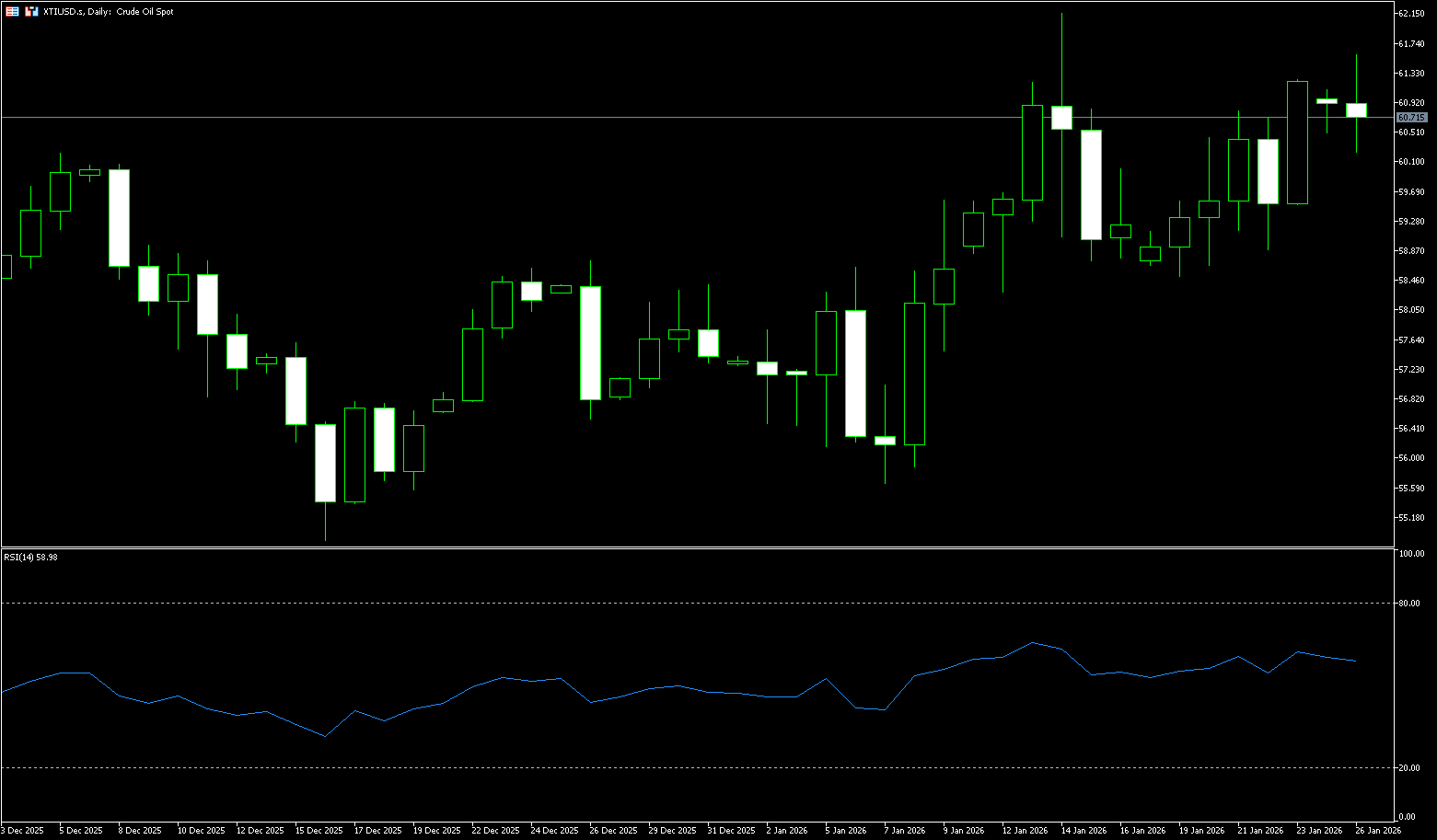This screenshot has width=1437, height=840.
Task: Click the RSI 20.00 level label
Action: 1408,768
